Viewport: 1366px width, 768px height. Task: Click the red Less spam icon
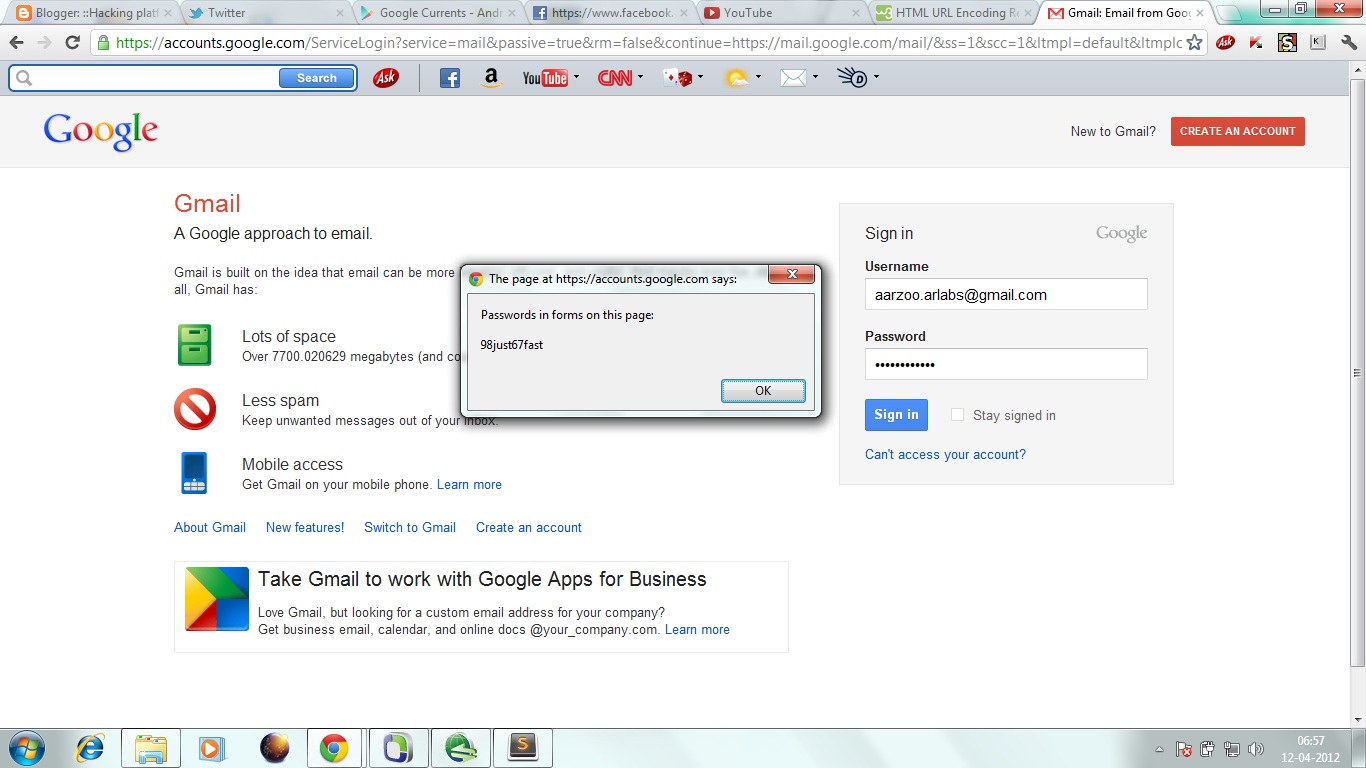195,409
